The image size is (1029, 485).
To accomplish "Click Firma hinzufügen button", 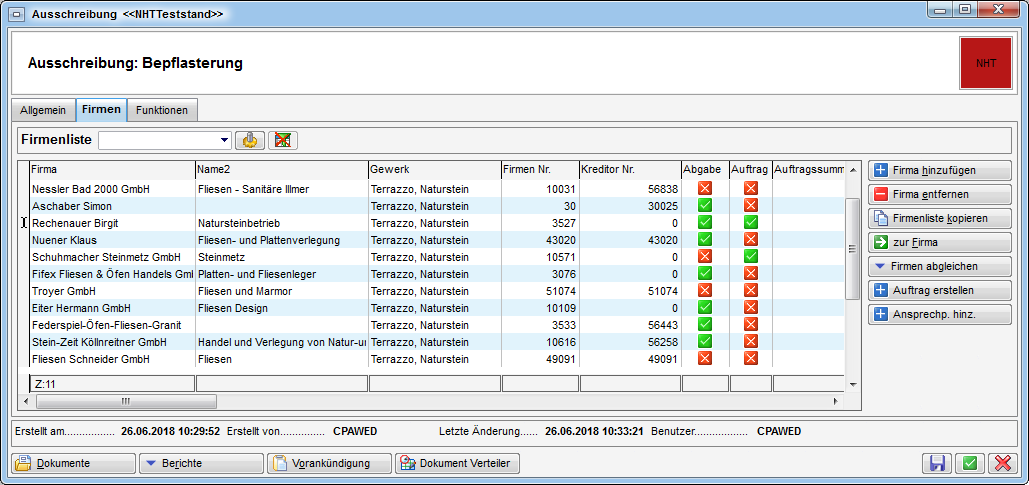I will (x=939, y=171).
